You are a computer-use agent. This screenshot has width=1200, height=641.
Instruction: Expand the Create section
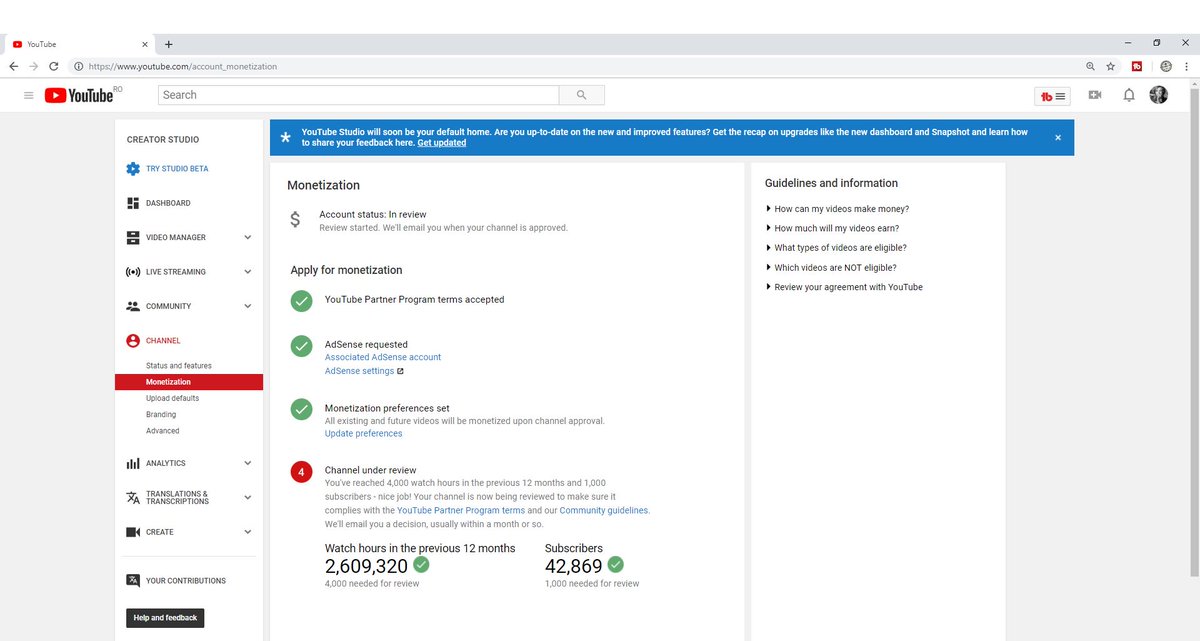(248, 532)
